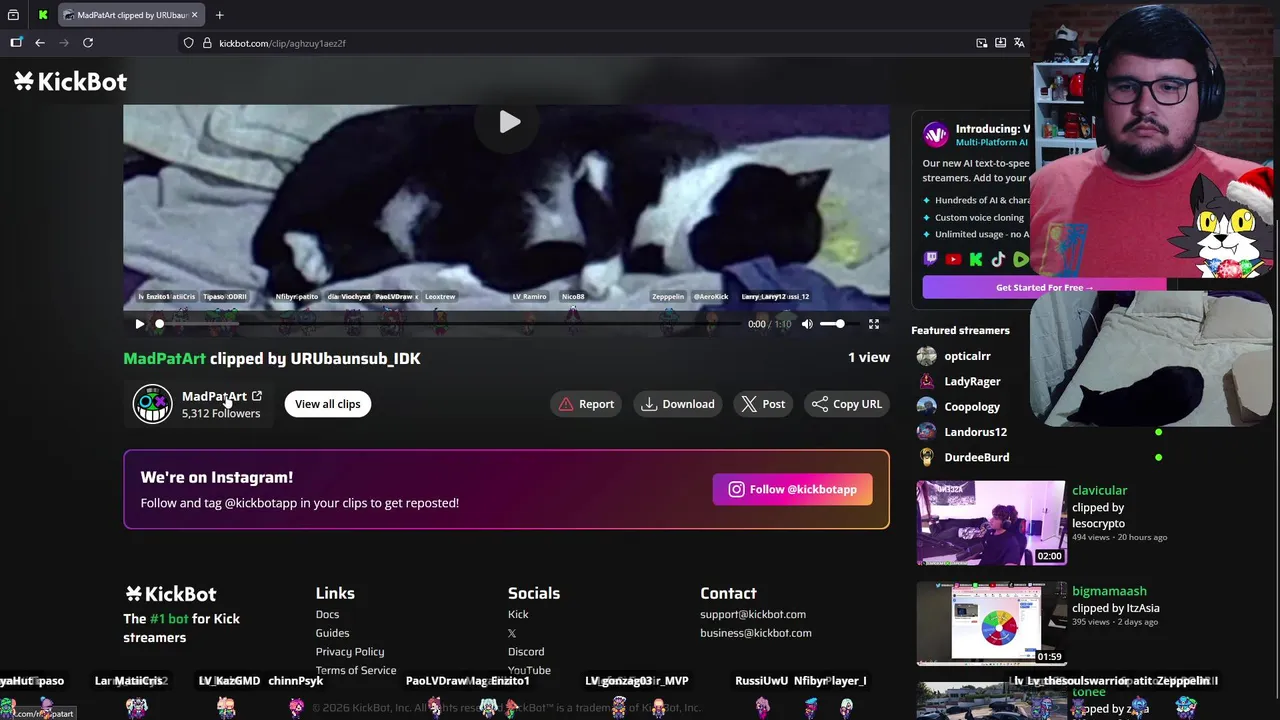Follow @kickbotapp on Instagram
1280x720 pixels.
coord(792,489)
